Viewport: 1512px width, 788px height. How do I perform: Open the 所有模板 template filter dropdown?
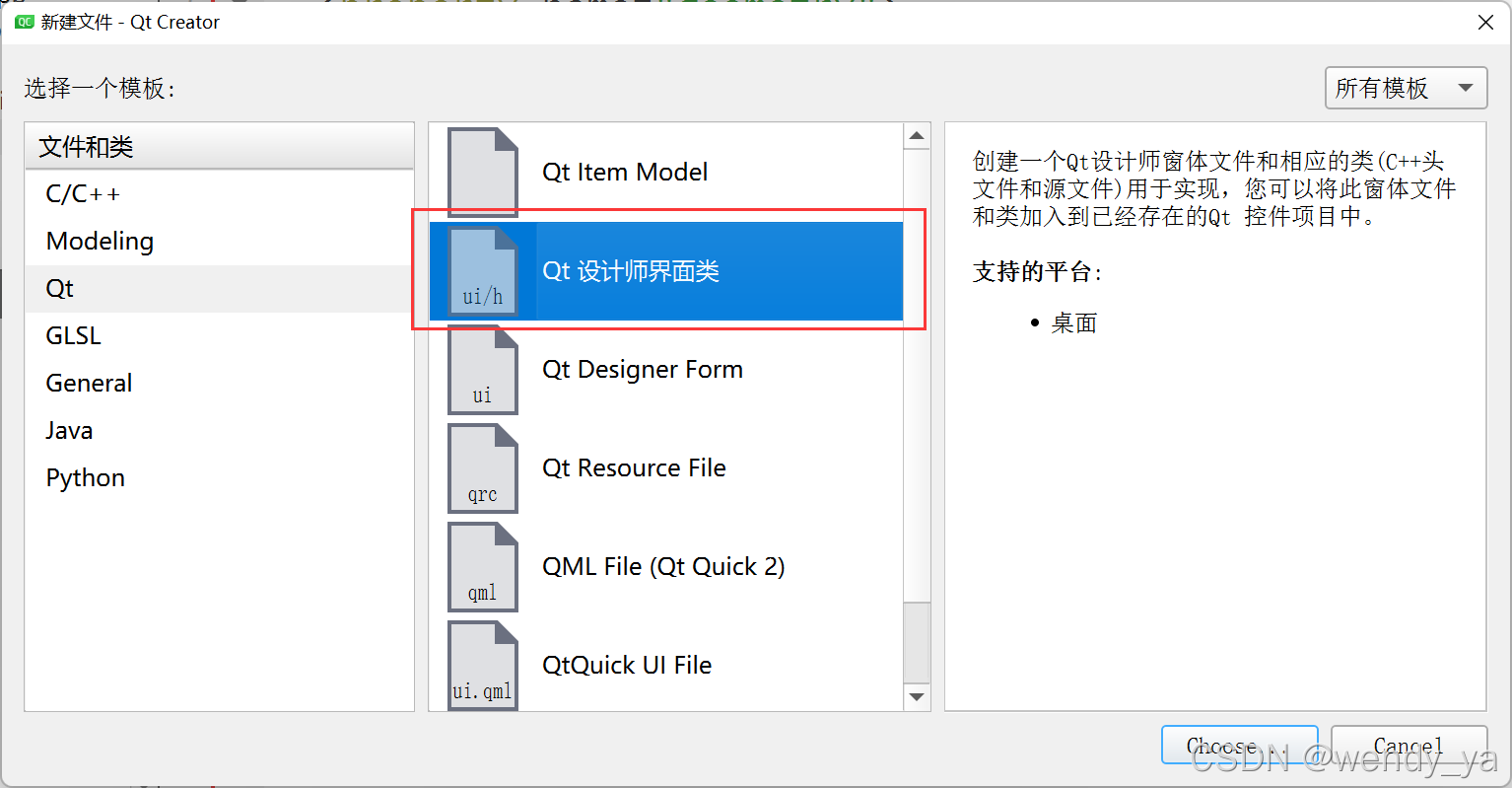pyautogui.click(x=1406, y=88)
